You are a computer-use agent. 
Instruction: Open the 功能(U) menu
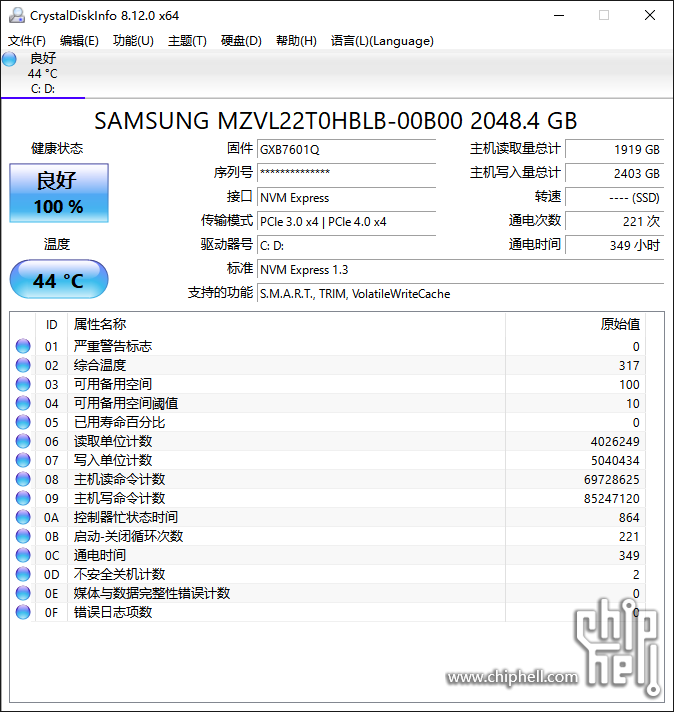(133, 41)
